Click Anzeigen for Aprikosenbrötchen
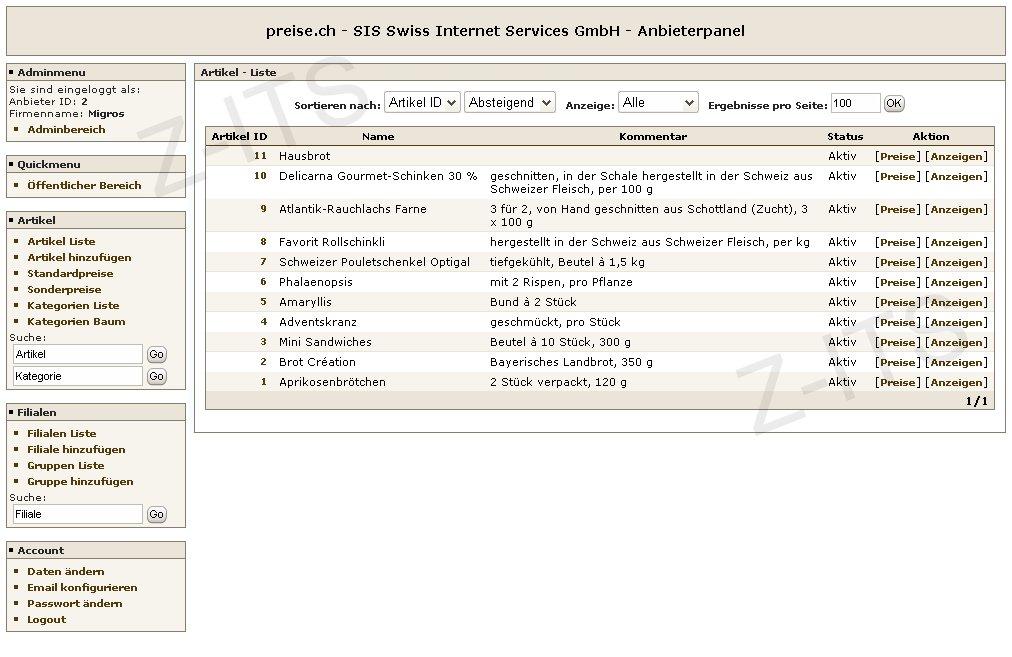 click(x=956, y=382)
